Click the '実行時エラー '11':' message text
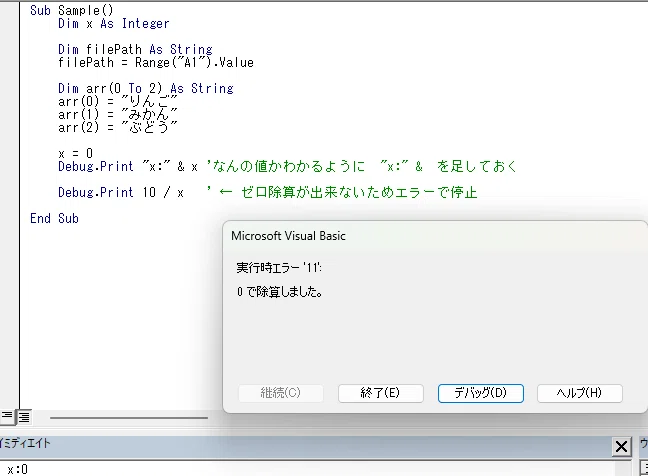Viewport: 648px width, 476px height. click(x=279, y=268)
